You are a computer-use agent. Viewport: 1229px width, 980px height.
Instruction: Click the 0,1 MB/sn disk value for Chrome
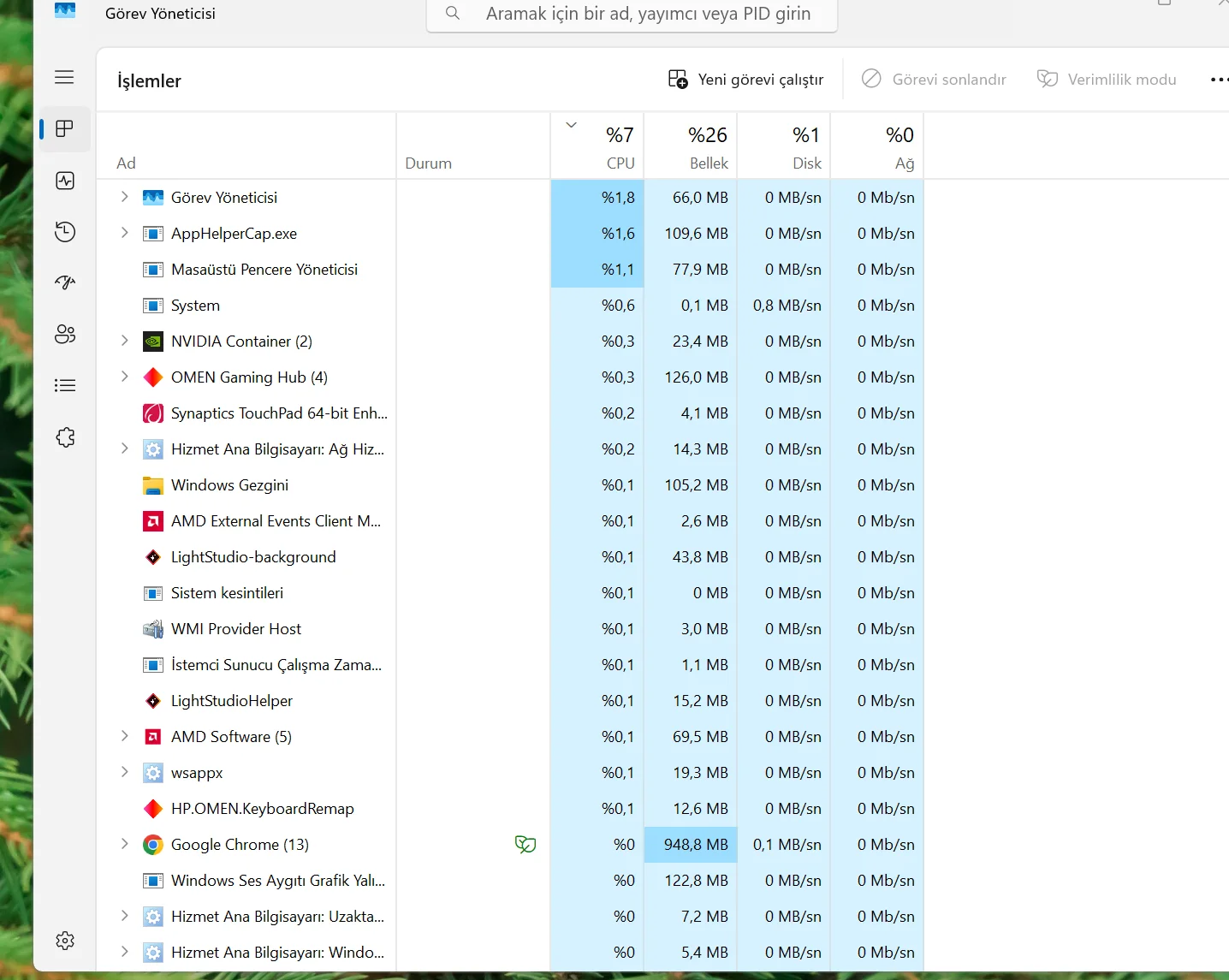(x=784, y=845)
